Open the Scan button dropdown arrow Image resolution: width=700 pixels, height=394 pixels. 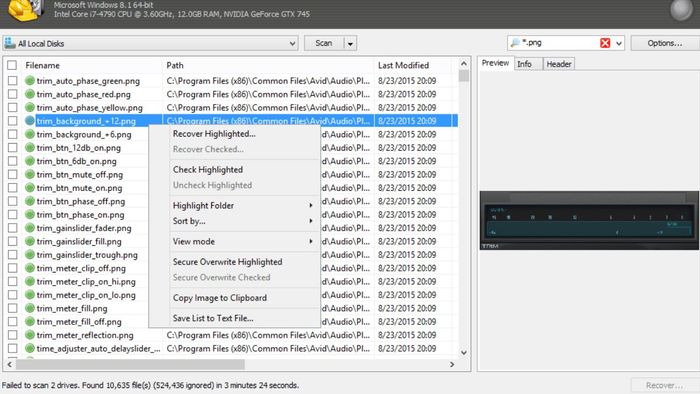350,43
